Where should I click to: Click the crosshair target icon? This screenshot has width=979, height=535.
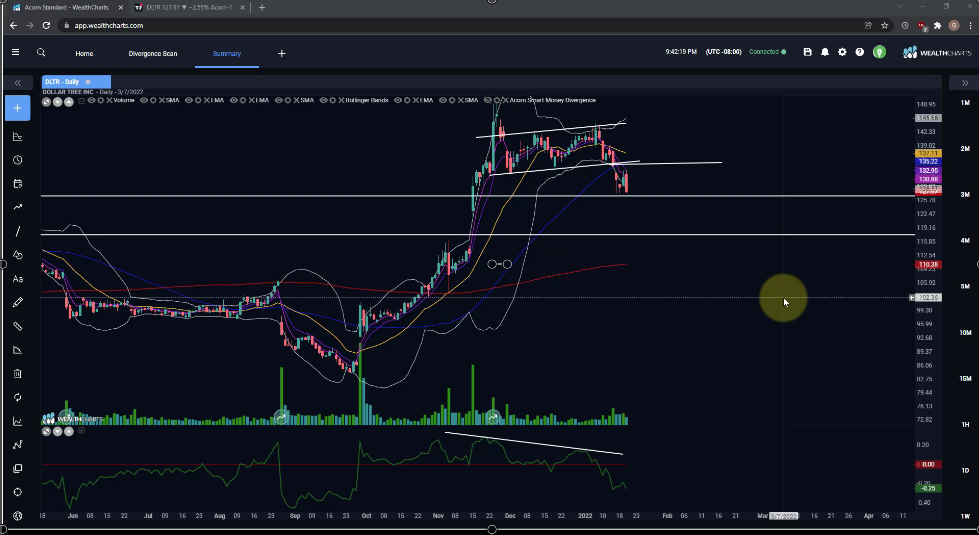[17, 492]
